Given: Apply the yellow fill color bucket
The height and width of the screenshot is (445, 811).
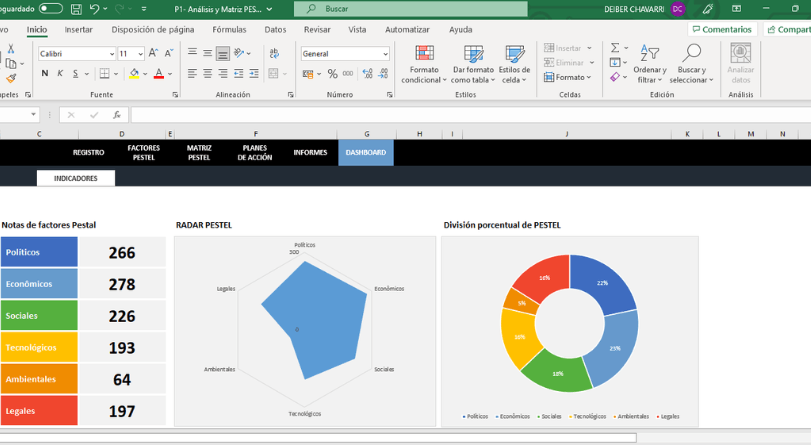Looking at the screenshot, I should tap(134, 73).
